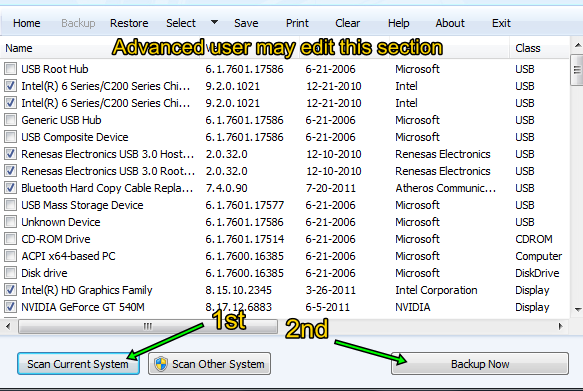This screenshot has width=583, height=391.
Task: Open the Home menu item
Action: pyautogui.click(x=26, y=23)
